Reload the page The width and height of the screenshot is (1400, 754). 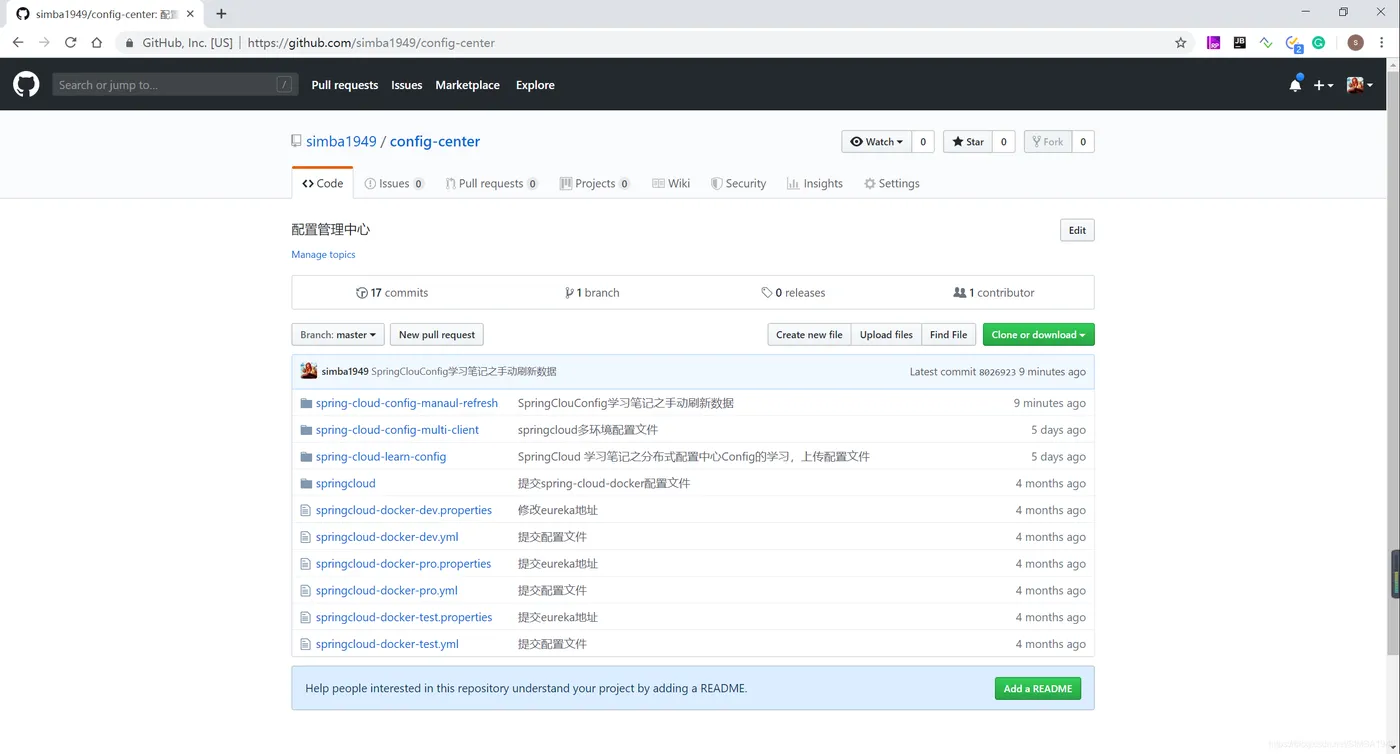[70, 43]
